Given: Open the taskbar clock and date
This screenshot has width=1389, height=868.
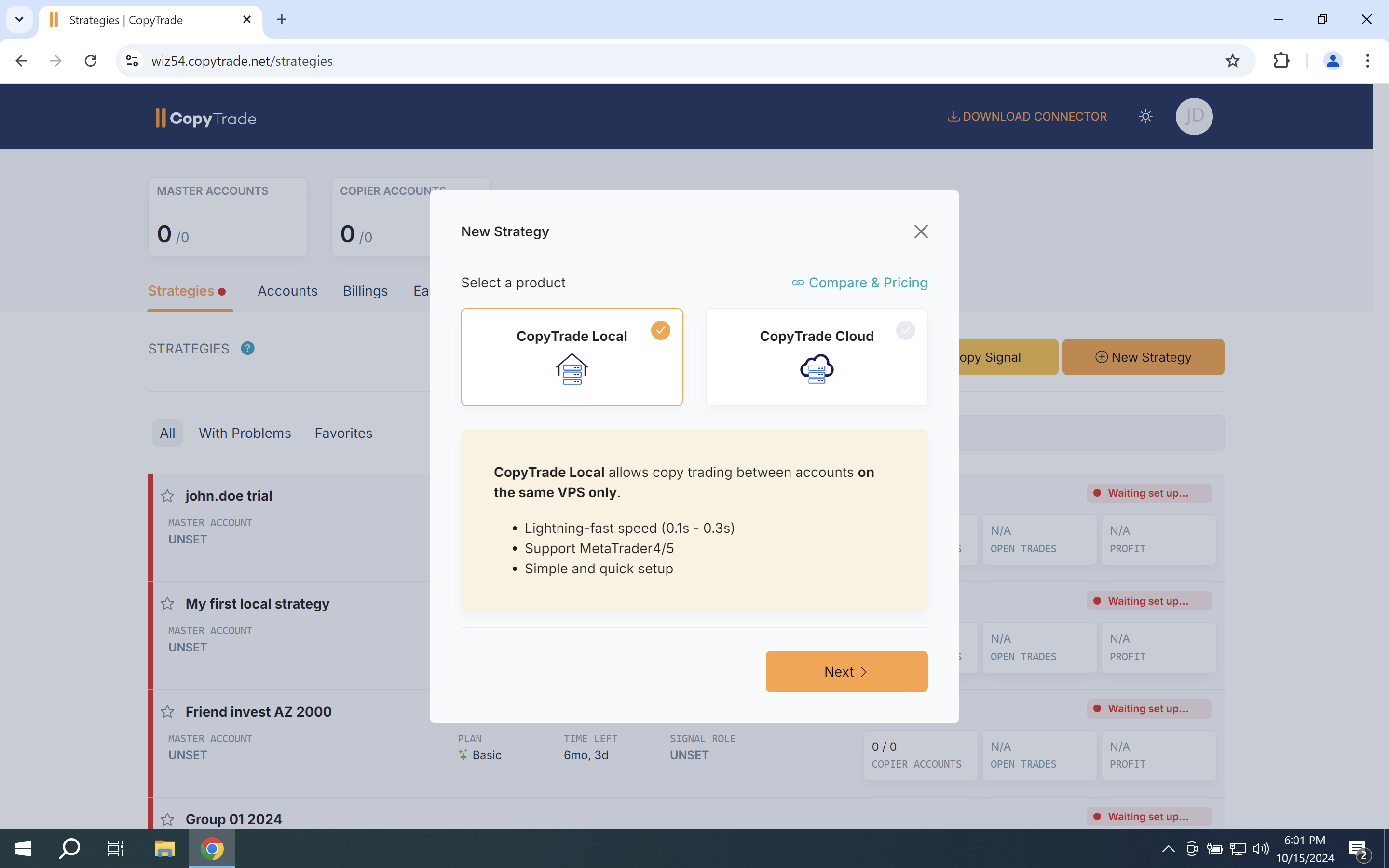Looking at the screenshot, I should tap(1305, 849).
